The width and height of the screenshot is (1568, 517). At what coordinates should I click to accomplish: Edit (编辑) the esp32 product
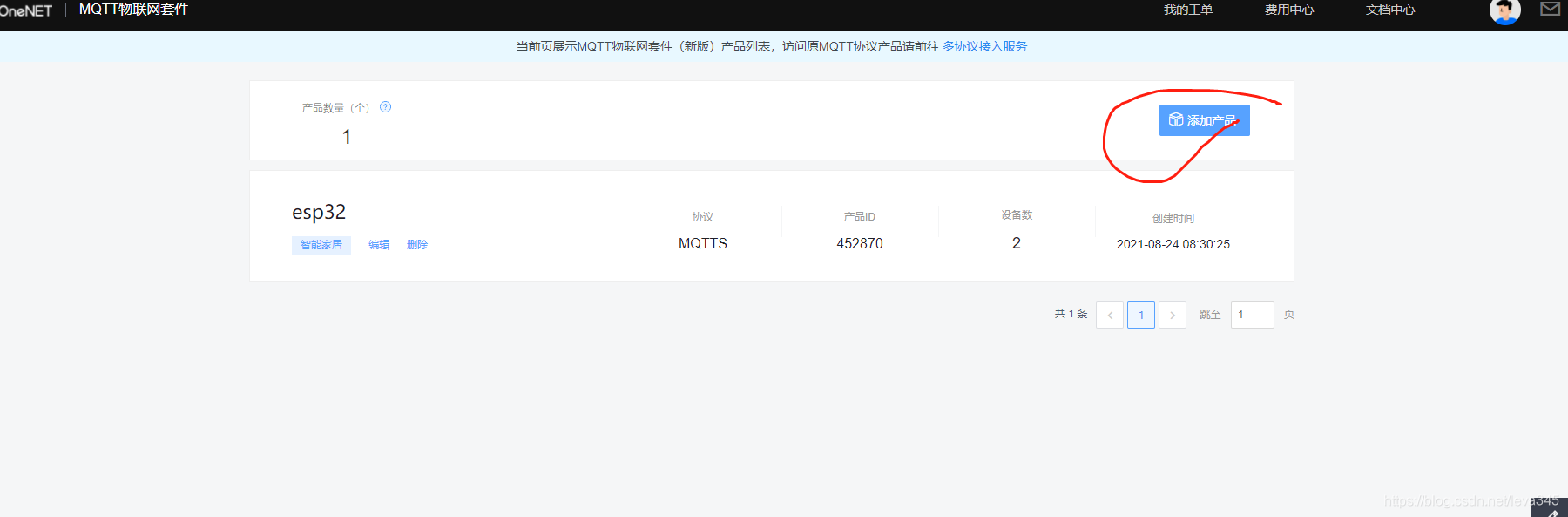click(379, 245)
